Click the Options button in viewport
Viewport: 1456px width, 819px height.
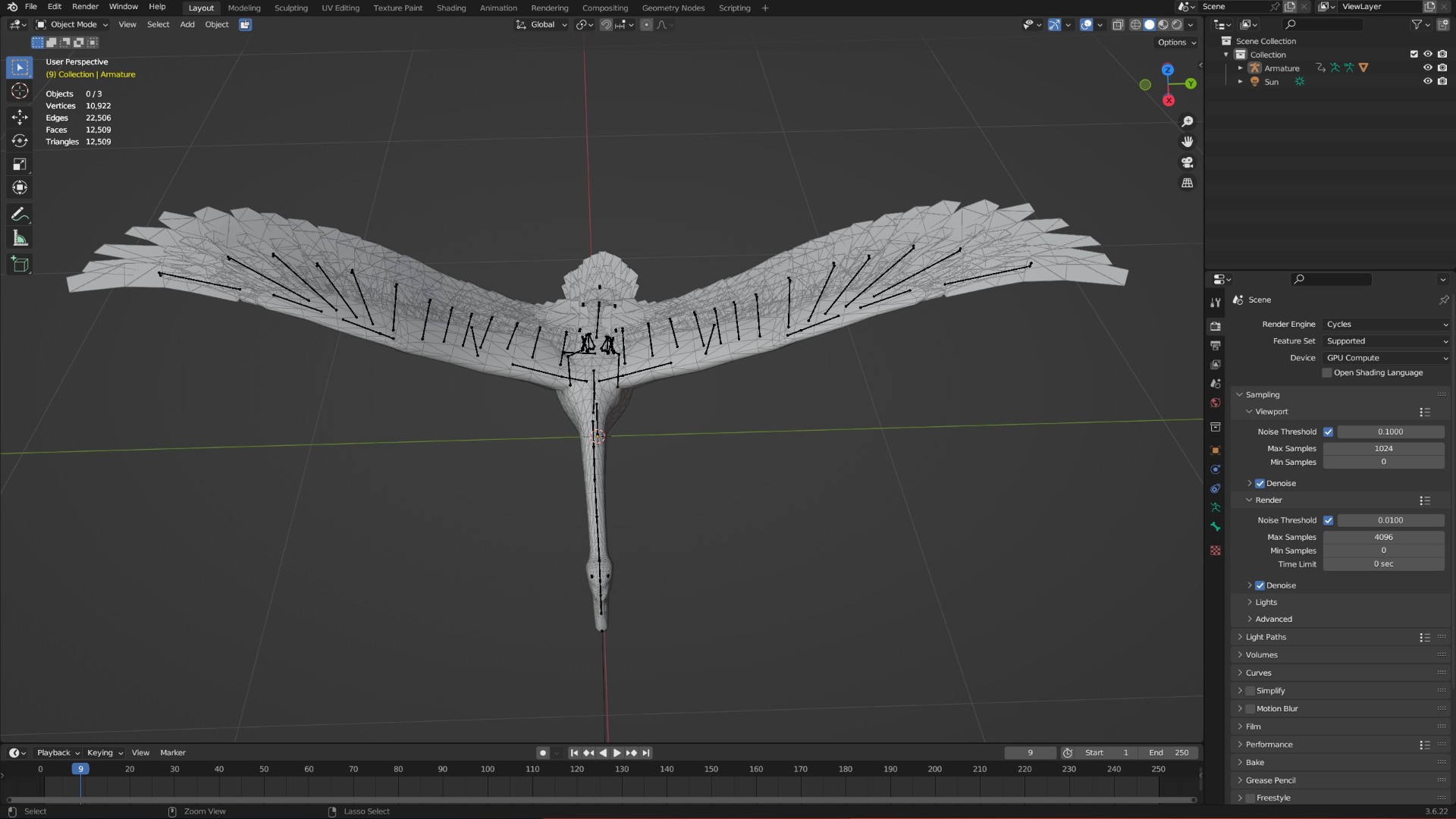tap(1177, 43)
